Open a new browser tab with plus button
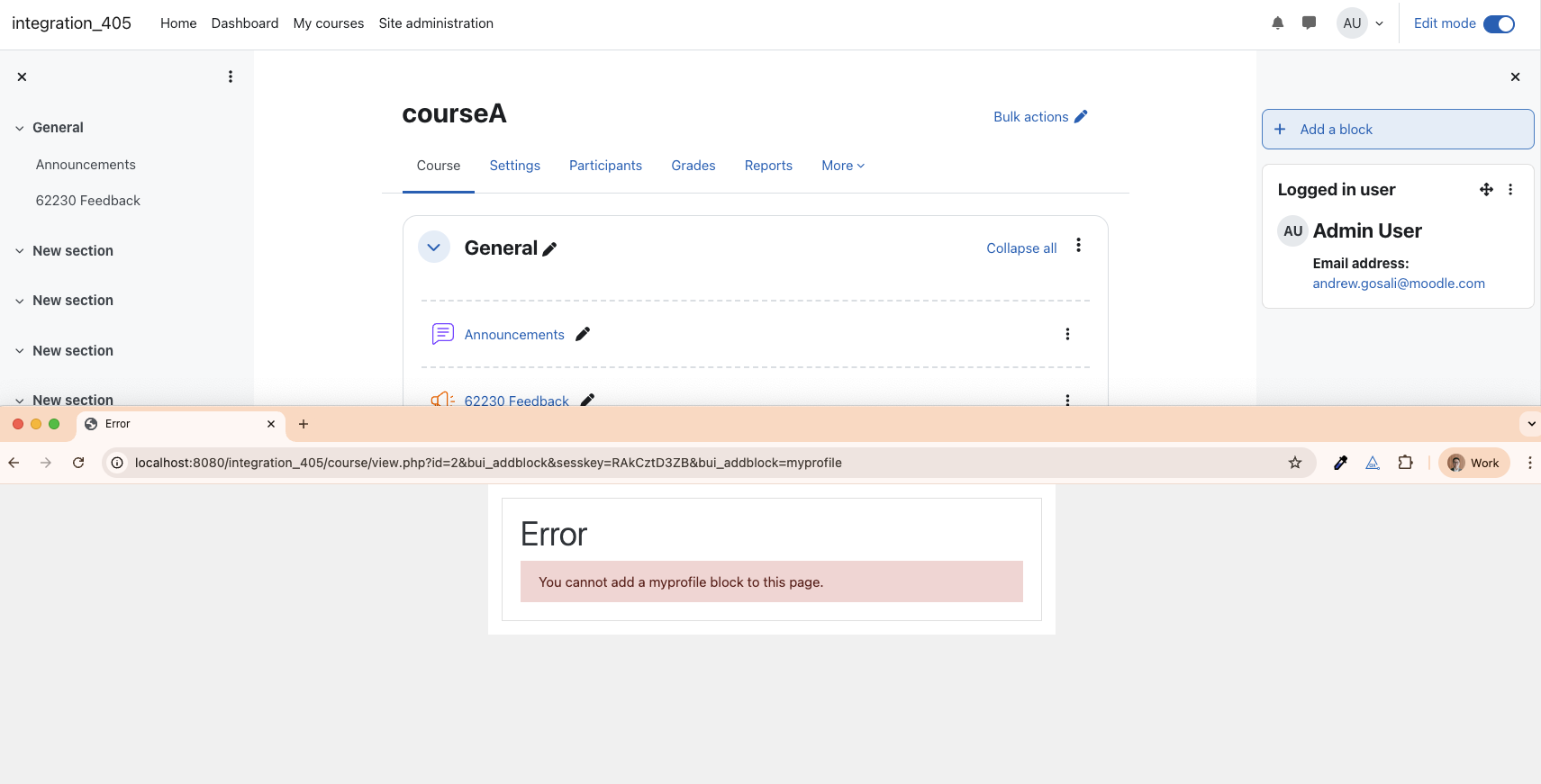The image size is (1541, 784). click(x=304, y=424)
